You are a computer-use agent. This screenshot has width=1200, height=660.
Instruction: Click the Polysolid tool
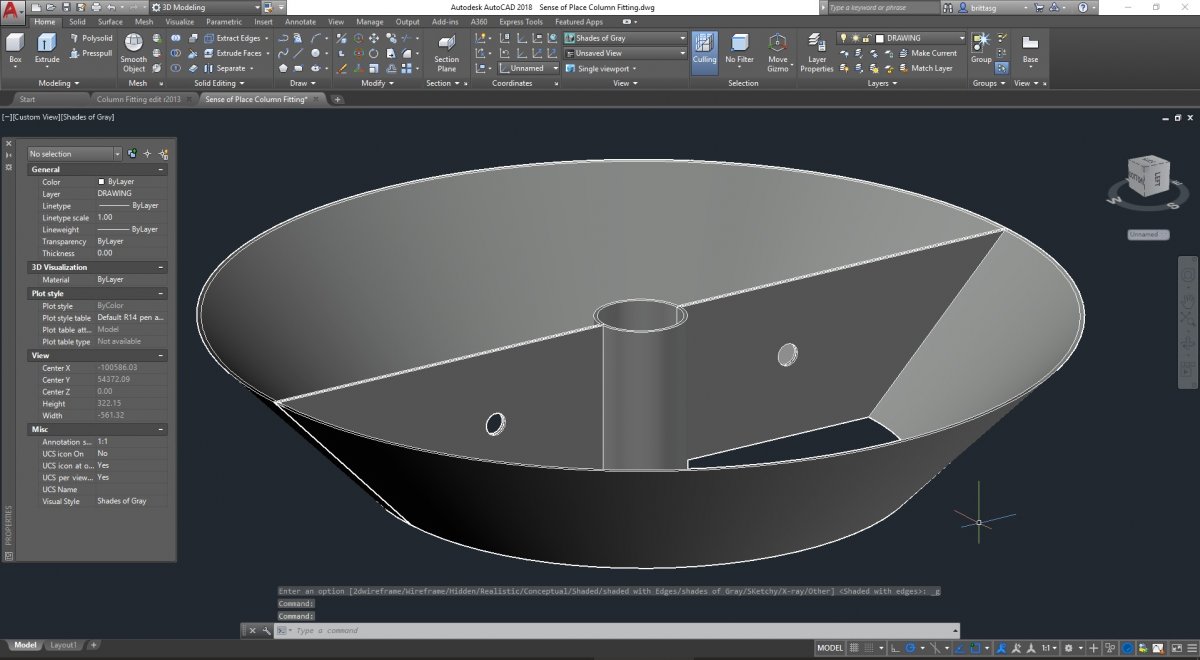pyautogui.click(x=90, y=38)
